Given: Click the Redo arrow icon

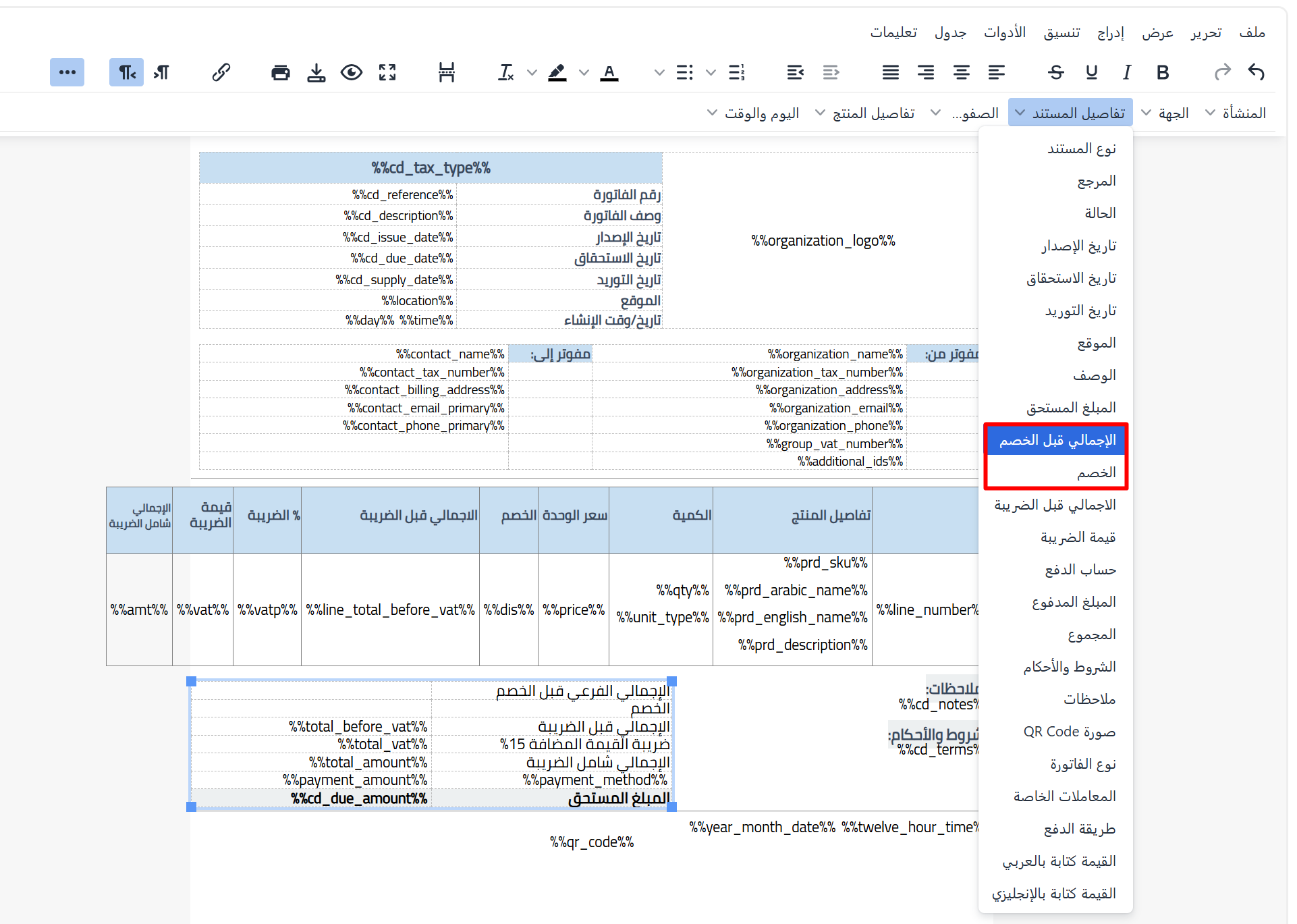Looking at the screenshot, I should pos(1222,72).
